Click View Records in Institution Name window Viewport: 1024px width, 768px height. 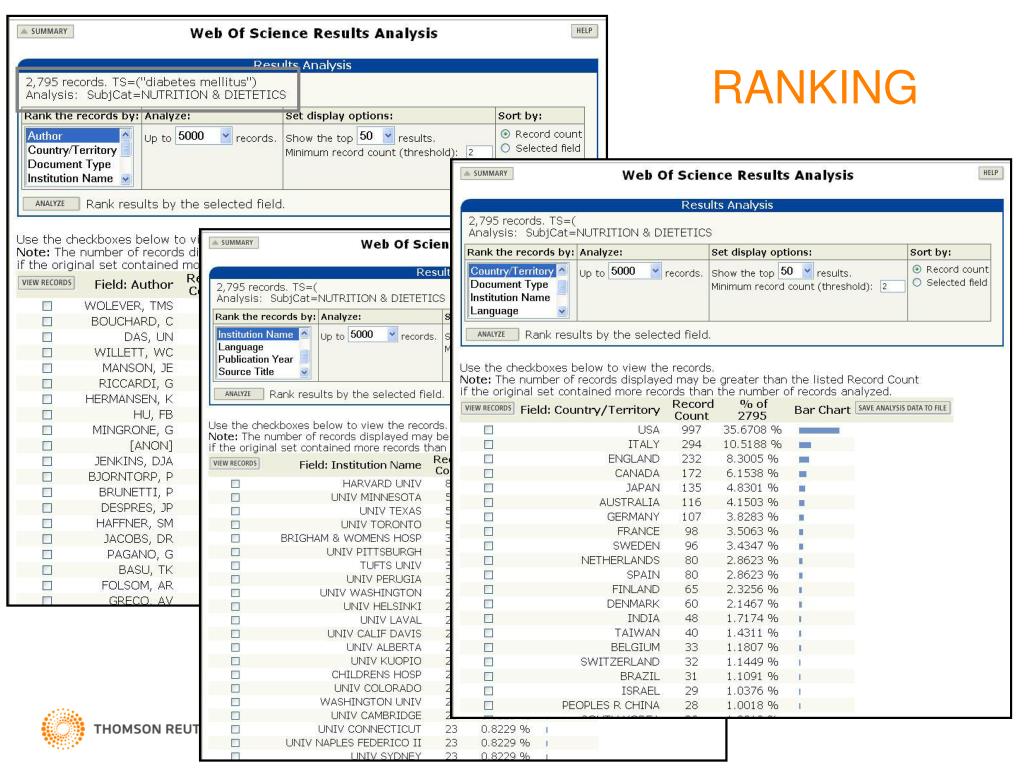(x=234, y=464)
